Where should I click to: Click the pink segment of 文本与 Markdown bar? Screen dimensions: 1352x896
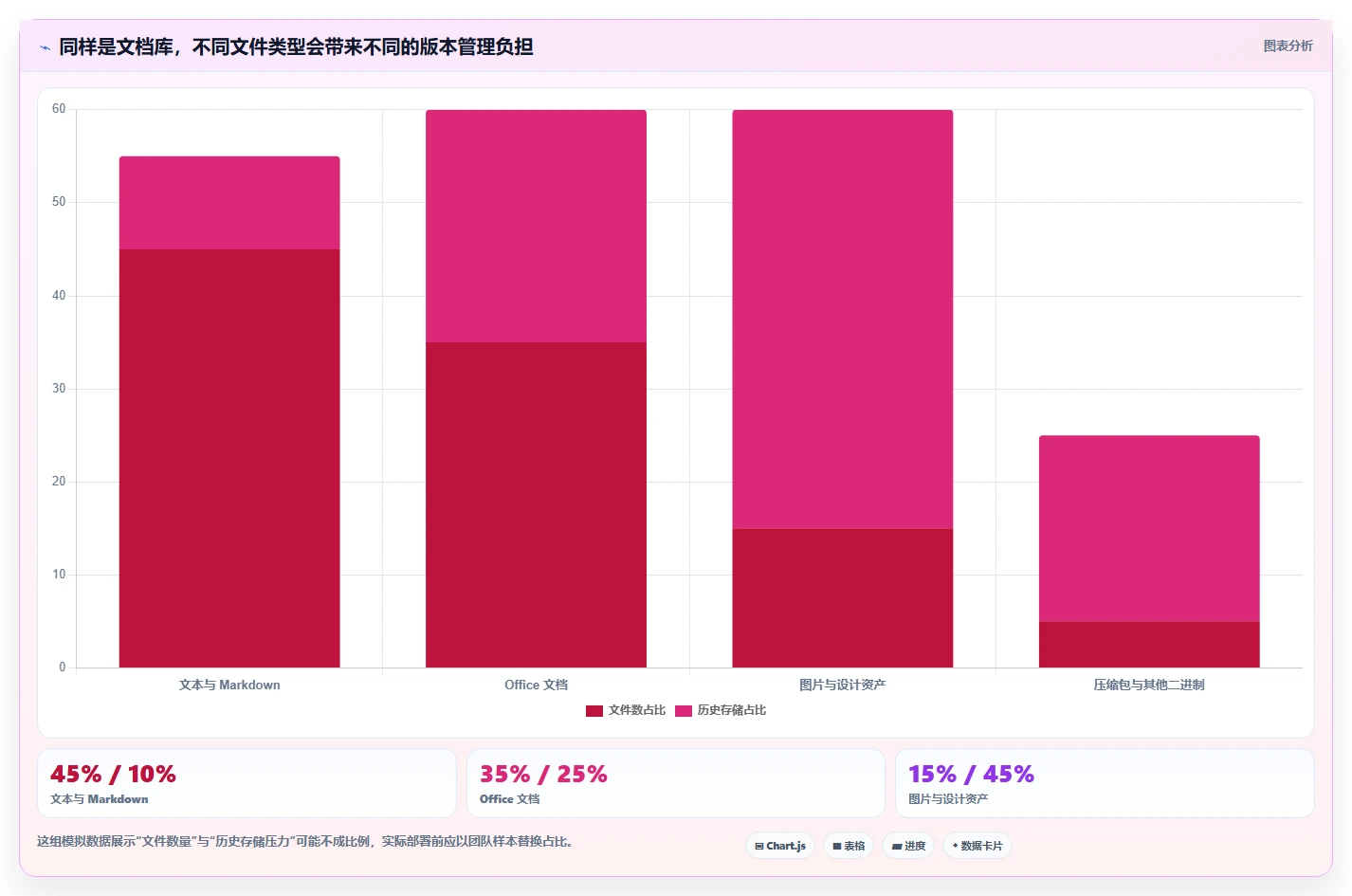(229, 203)
